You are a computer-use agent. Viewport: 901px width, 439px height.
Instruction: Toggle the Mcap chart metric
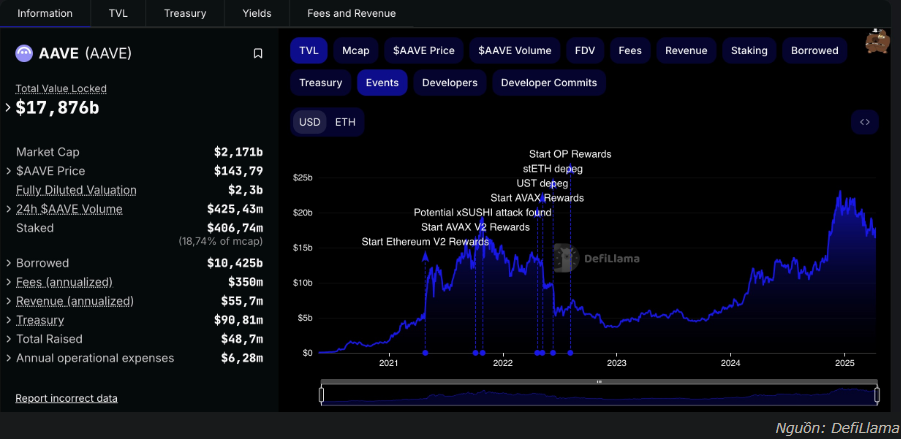click(356, 51)
